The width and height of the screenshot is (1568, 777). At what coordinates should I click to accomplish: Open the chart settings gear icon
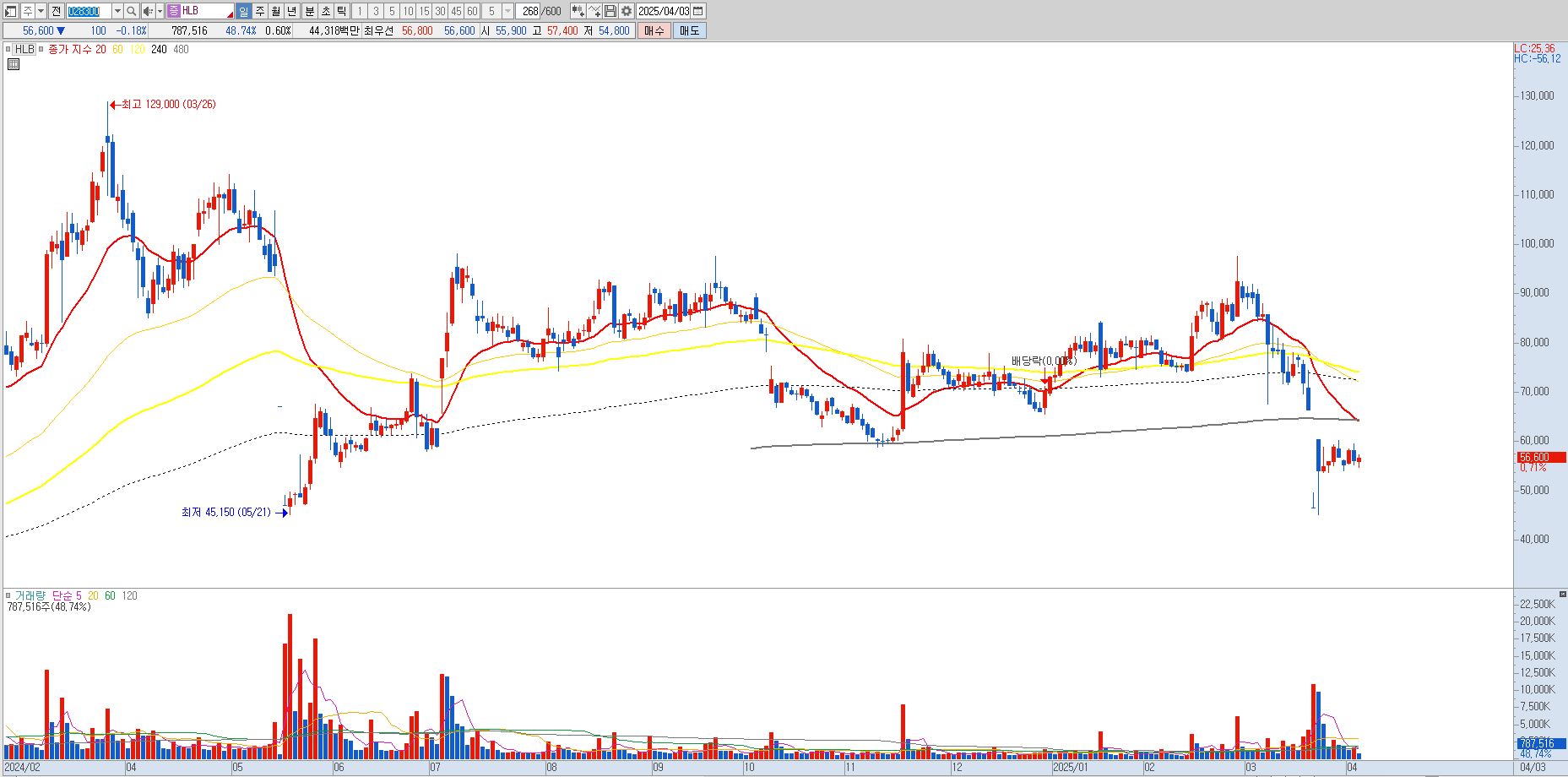(x=626, y=11)
